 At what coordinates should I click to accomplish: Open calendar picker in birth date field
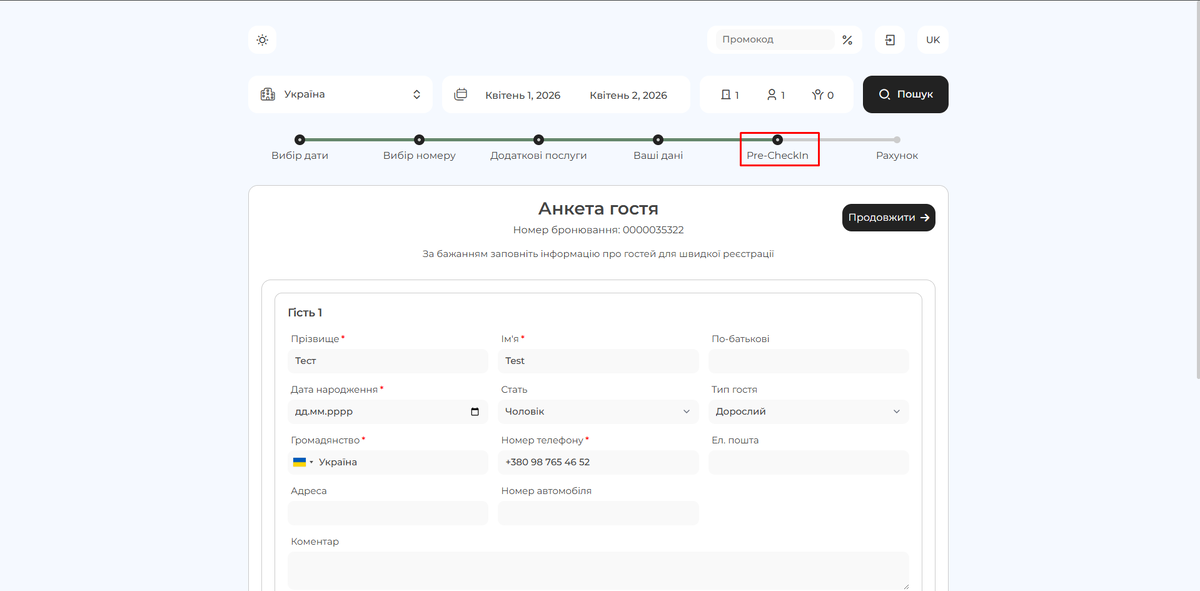pos(474,412)
